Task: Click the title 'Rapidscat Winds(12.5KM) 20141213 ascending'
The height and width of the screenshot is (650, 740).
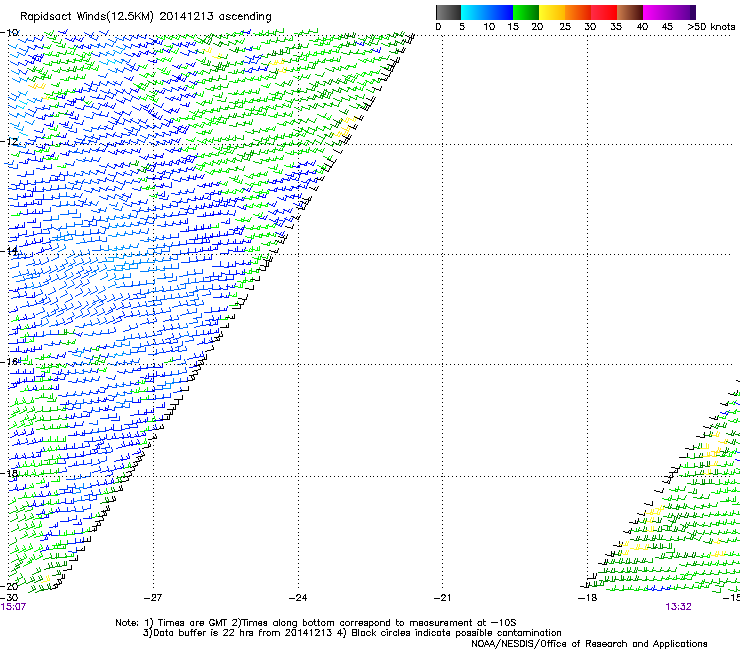Action: [146, 17]
